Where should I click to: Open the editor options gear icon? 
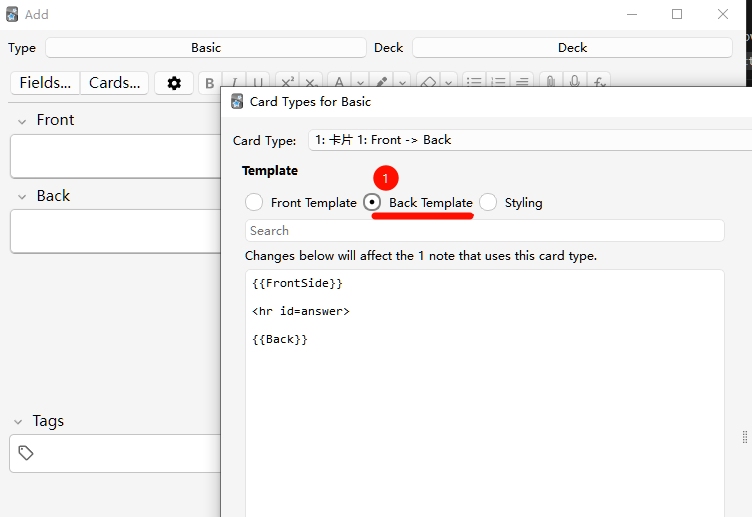(174, 83)
